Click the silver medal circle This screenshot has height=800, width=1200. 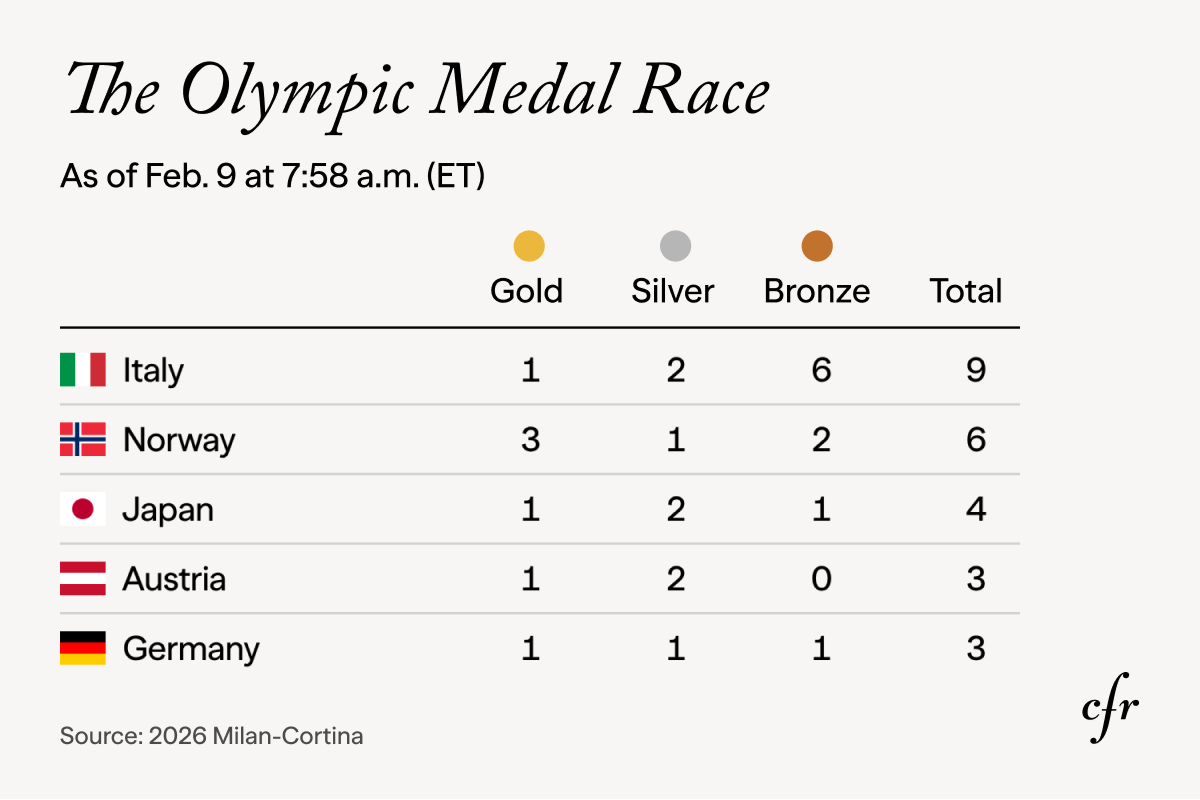coord(675,246)
